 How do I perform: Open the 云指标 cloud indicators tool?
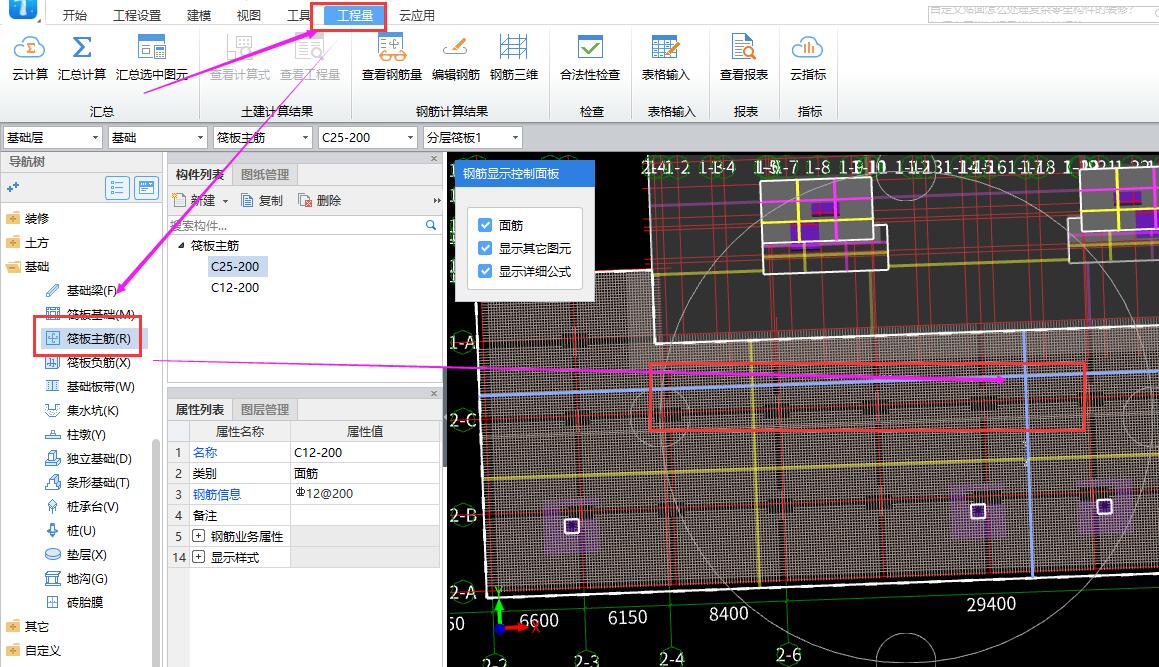[x=808, y=58]
